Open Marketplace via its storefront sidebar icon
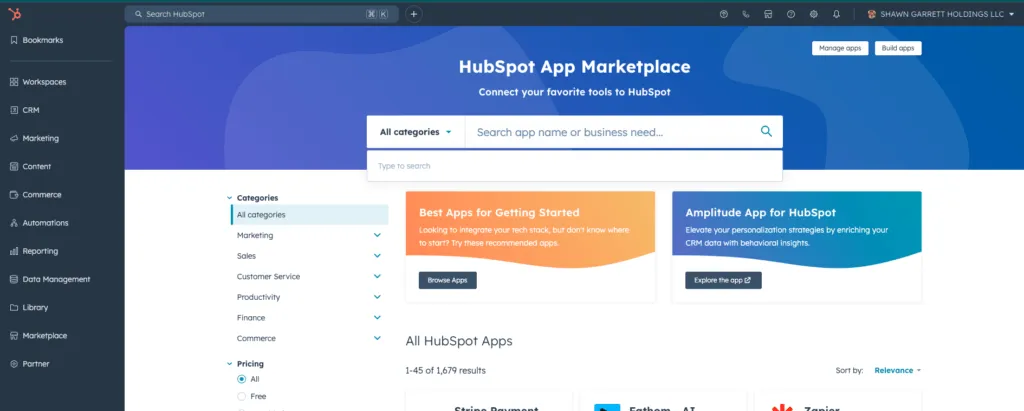Viewport: 1024px width, 411px height. tap(14, 336)
